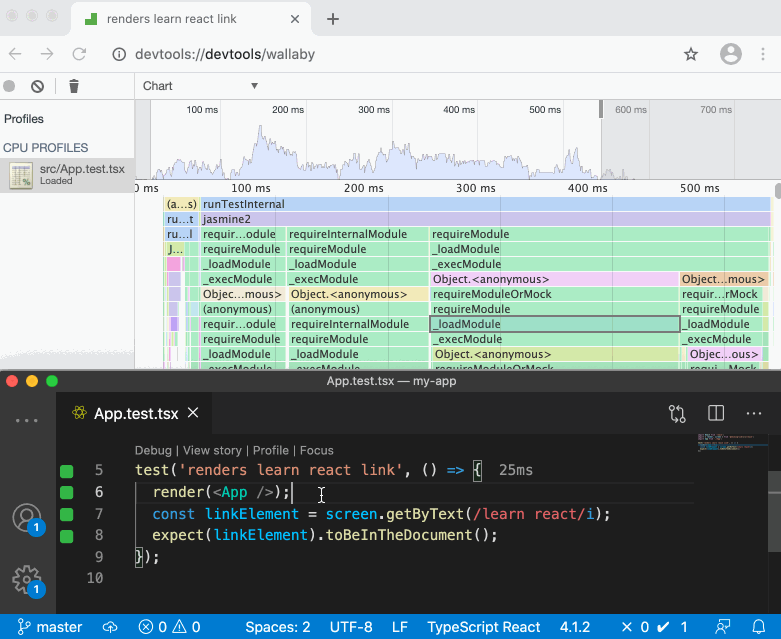
Task: Click linkElement on line 8
Action: coord(261,535)
